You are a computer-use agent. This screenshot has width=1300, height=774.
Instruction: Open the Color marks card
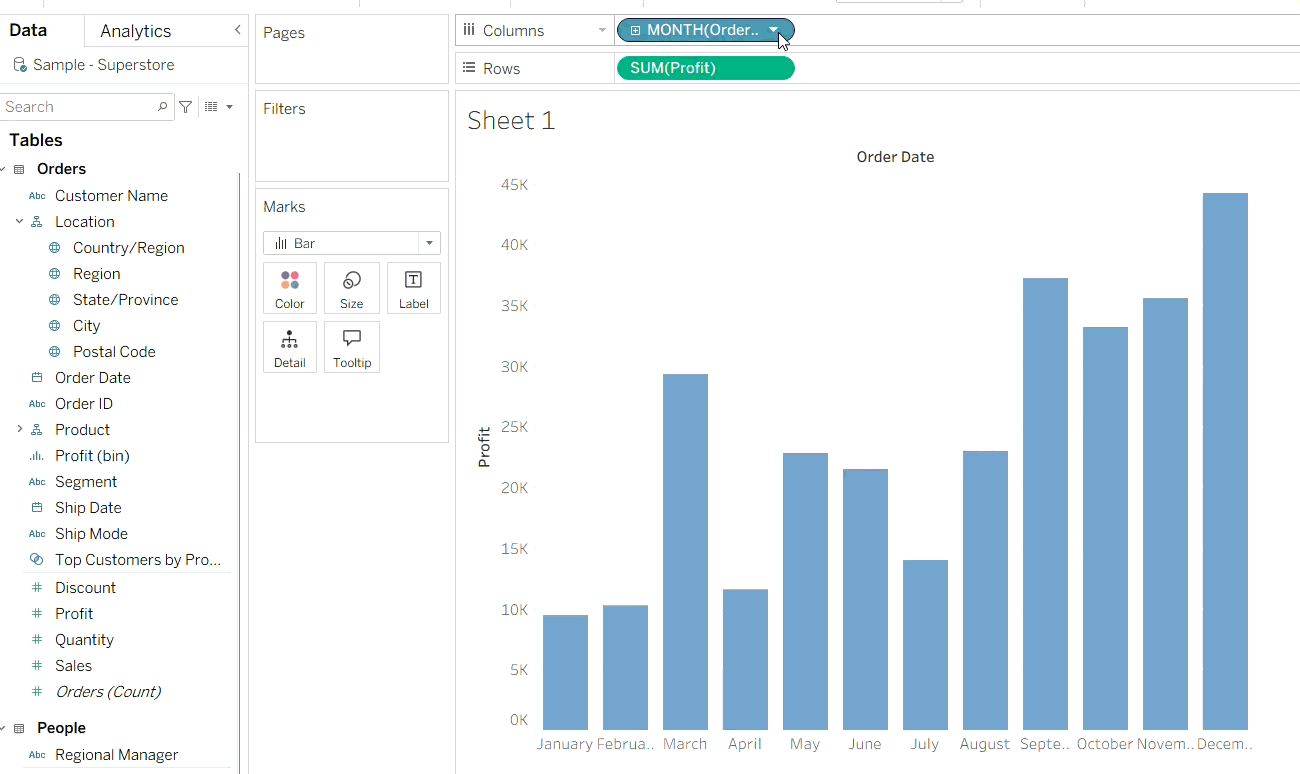[290, 288]
